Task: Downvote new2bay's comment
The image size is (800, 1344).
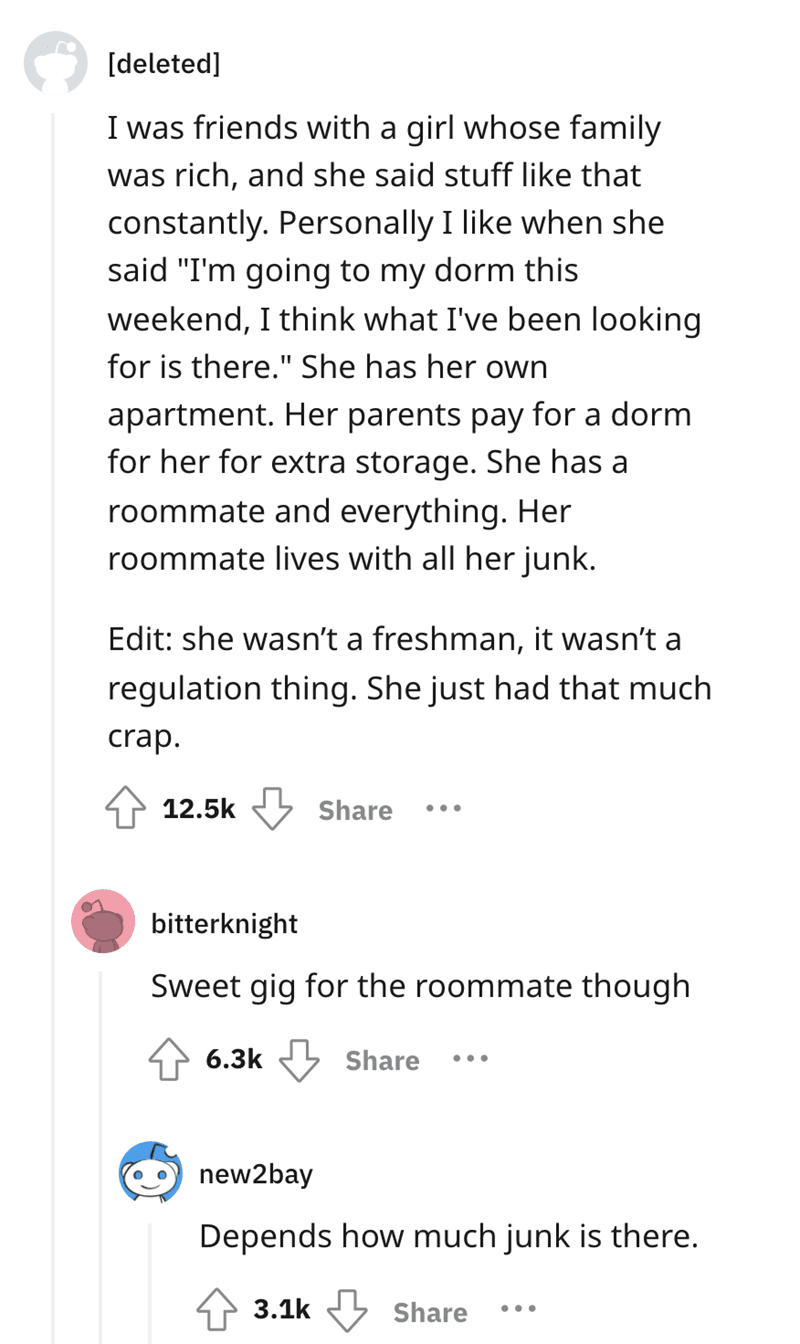Action: (345, 1310)
